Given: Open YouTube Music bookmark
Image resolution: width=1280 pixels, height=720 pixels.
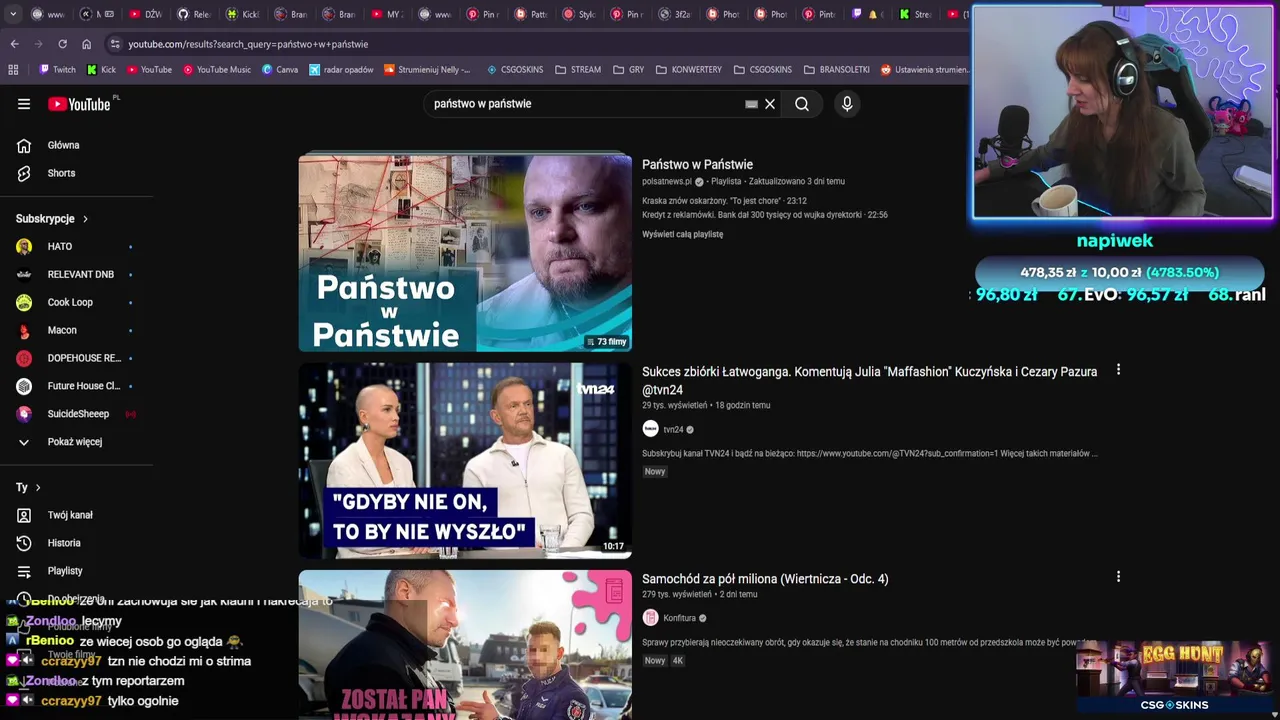Looking at the screenshot, I should point(216,70).
